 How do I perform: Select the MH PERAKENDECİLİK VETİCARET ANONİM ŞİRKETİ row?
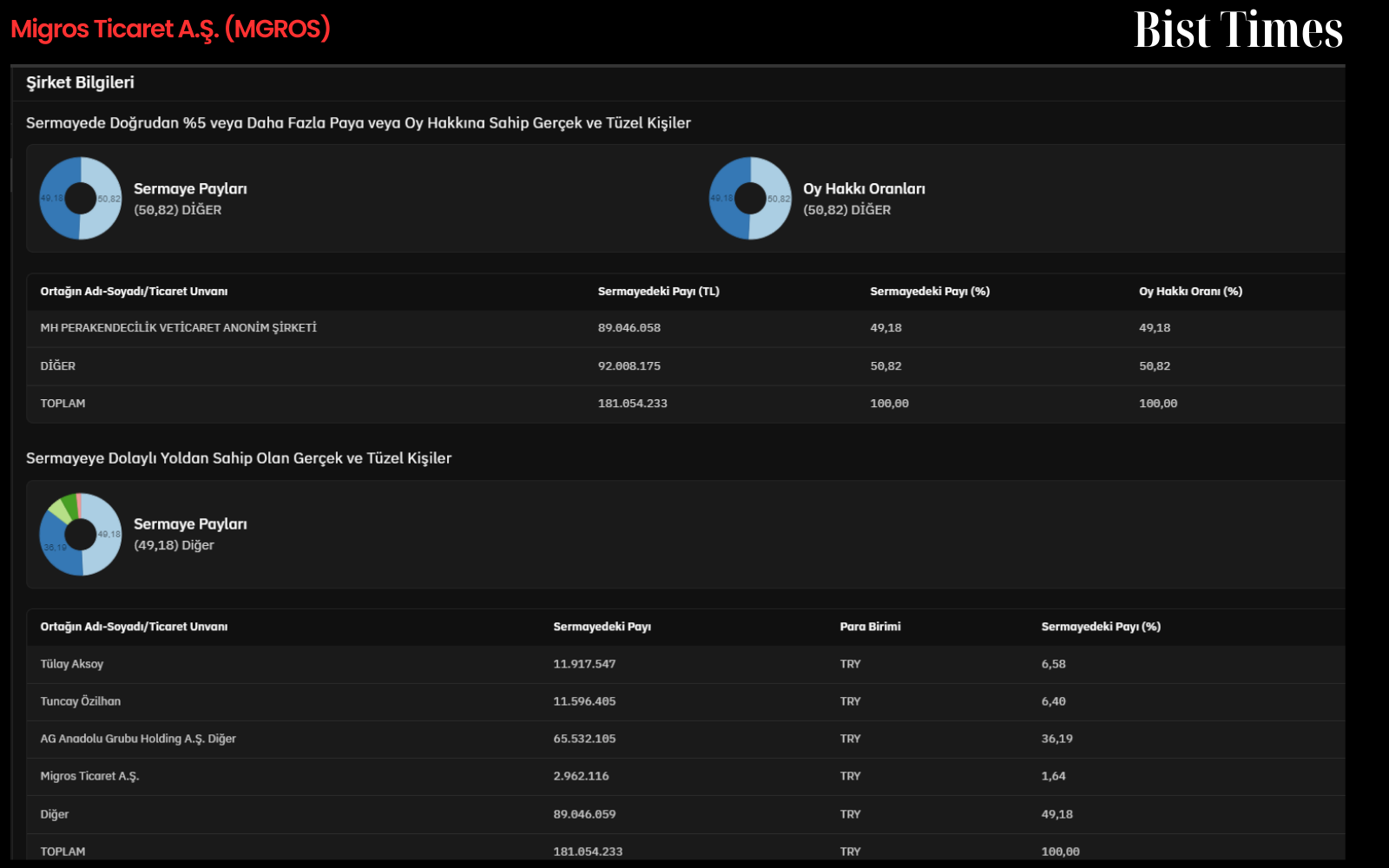(x=686, y=328)
